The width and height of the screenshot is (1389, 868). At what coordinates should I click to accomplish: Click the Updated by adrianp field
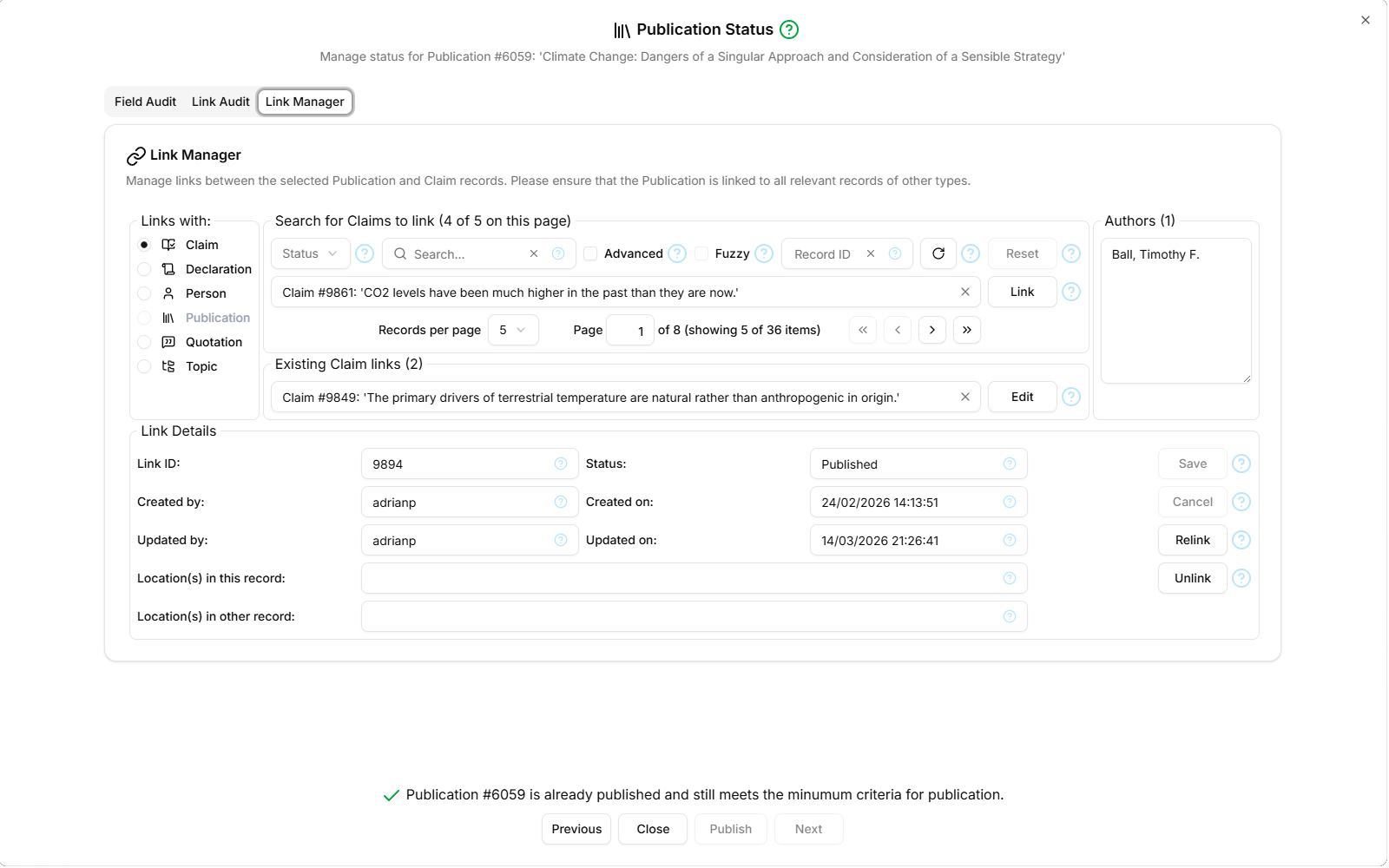(x=470, y=540)
